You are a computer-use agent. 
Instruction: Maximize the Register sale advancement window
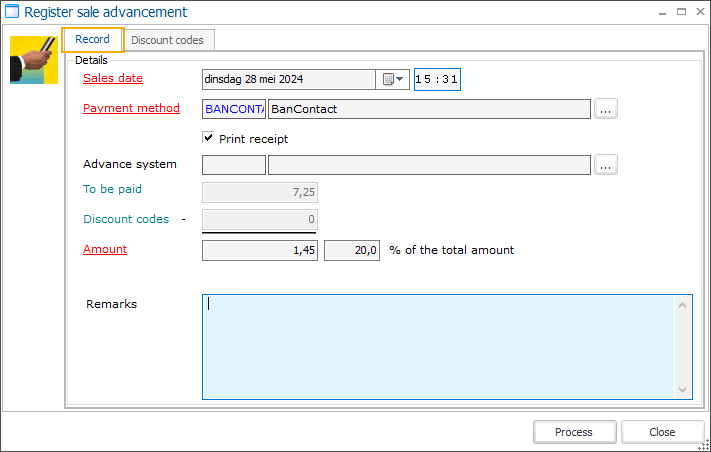pos(681,13)
